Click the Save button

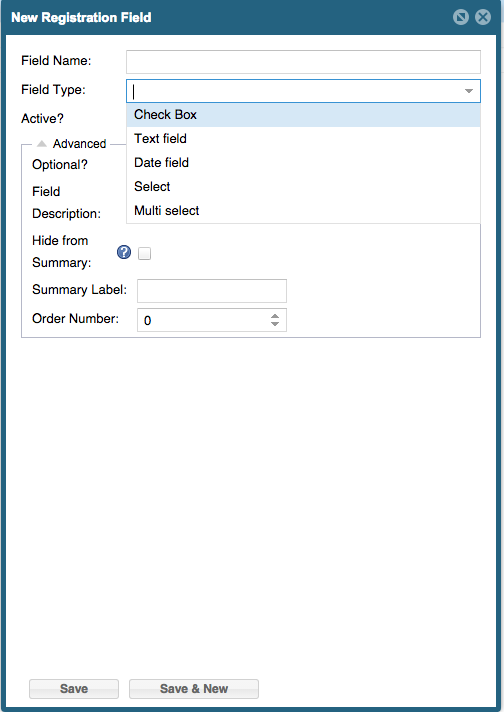[74, 689]
